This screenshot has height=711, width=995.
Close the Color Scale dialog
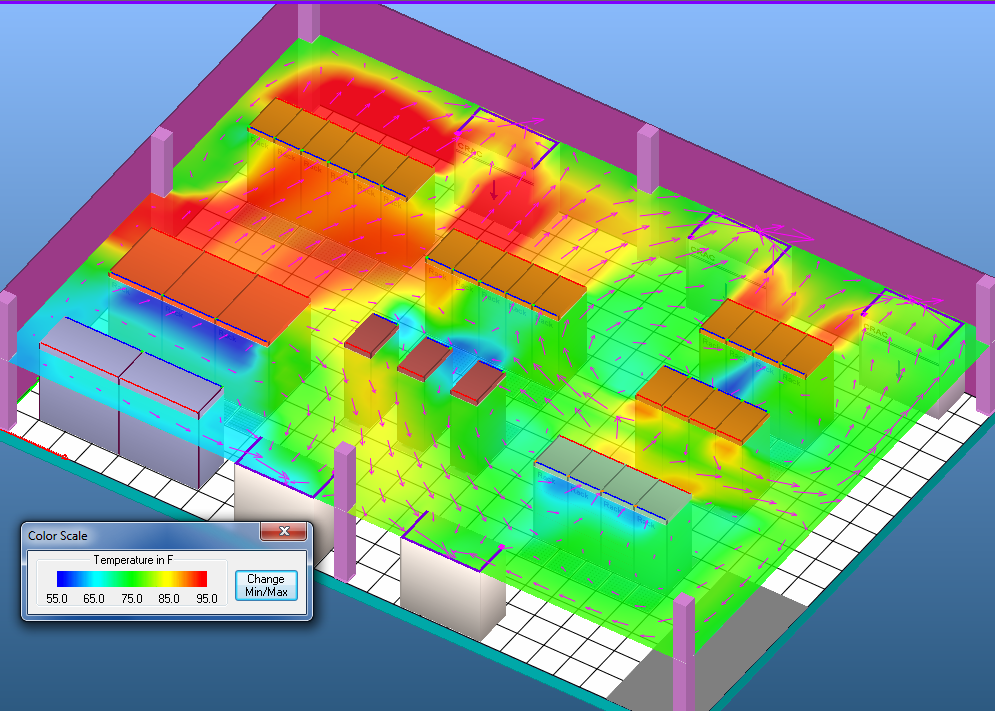284,532
